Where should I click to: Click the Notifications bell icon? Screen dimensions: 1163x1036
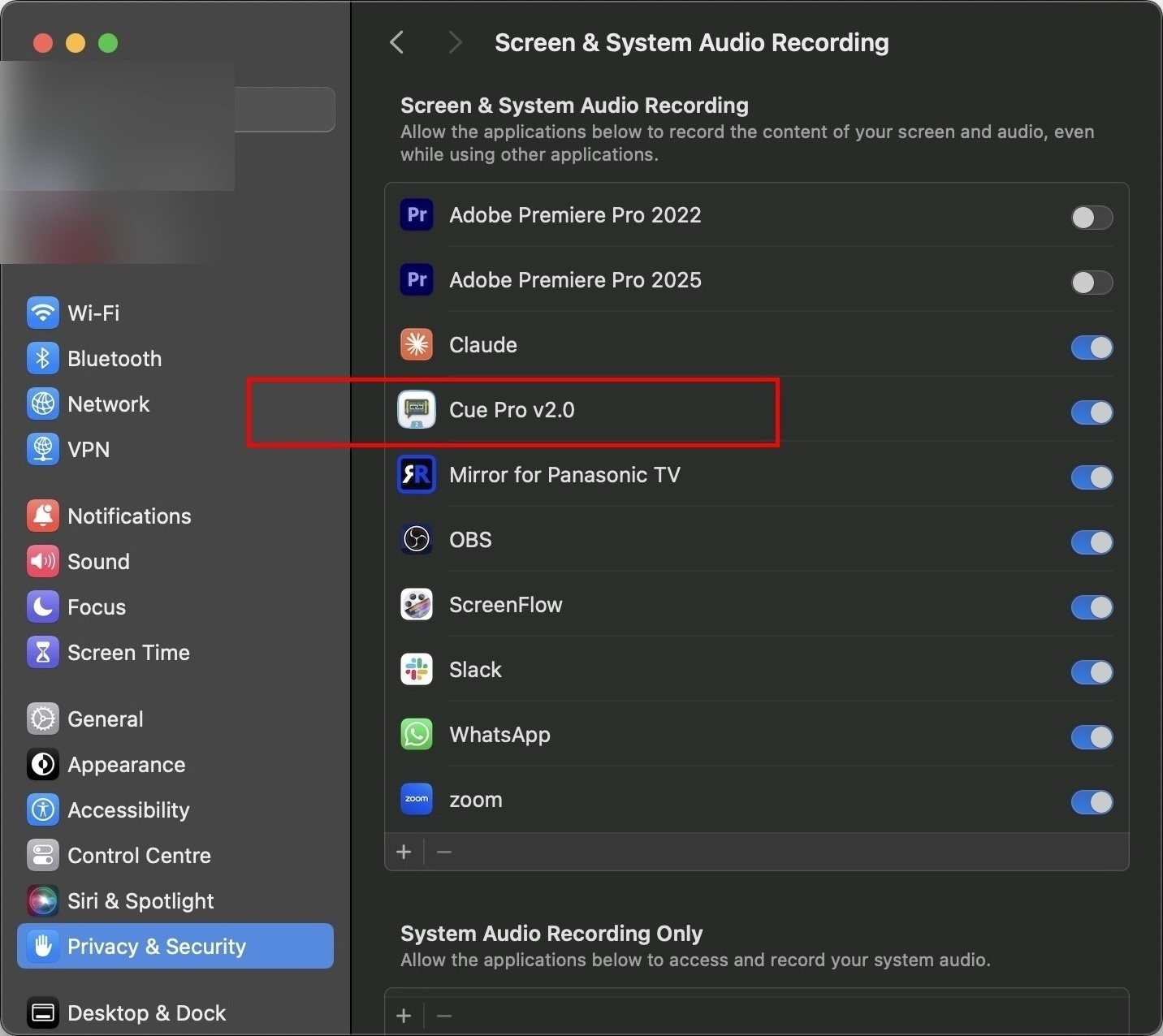coord(42,516)
